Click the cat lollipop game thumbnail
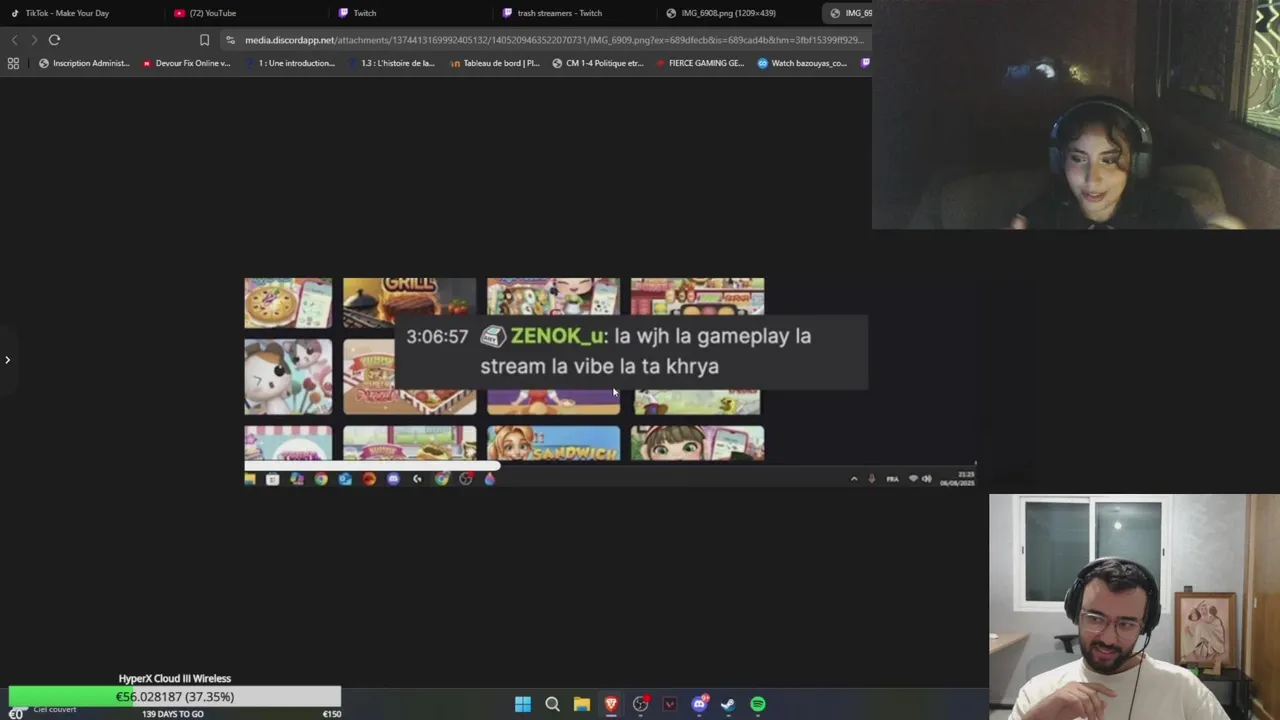Screen dimensions: 1280x720 (288, 376)
